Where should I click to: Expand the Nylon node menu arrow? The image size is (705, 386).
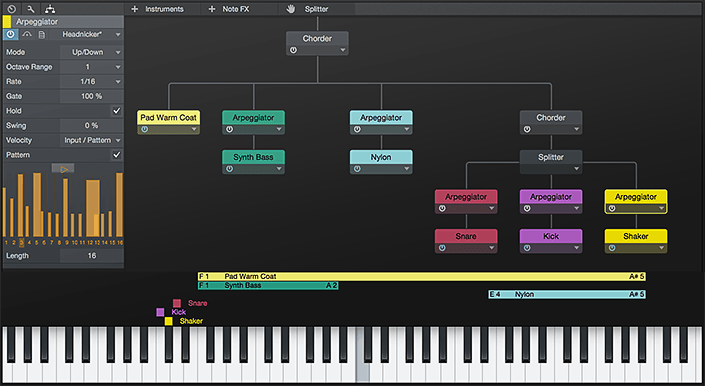pos(406,169)
